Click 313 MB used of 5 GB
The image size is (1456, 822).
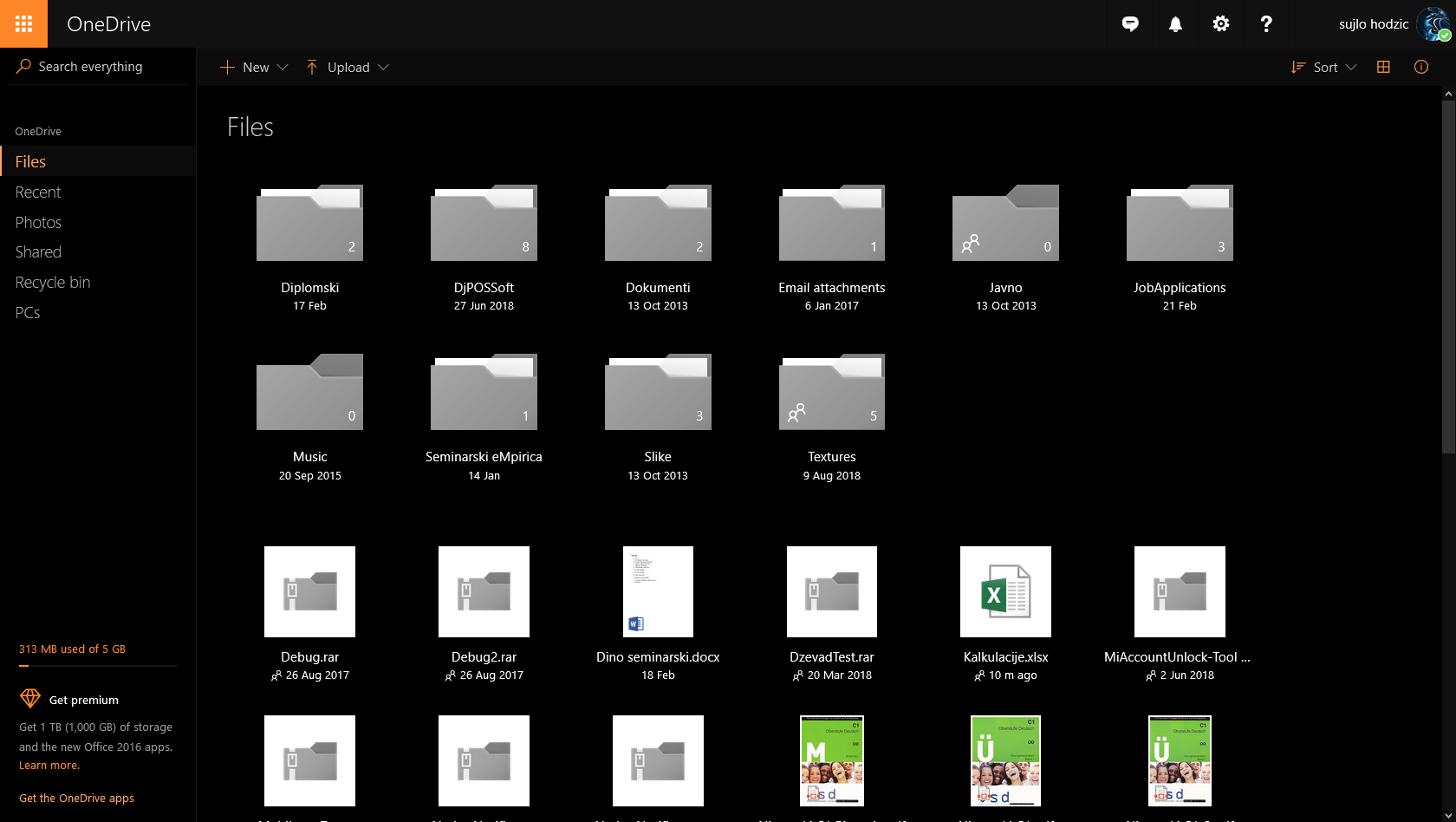pyautogui.click(x=72, y=649)
